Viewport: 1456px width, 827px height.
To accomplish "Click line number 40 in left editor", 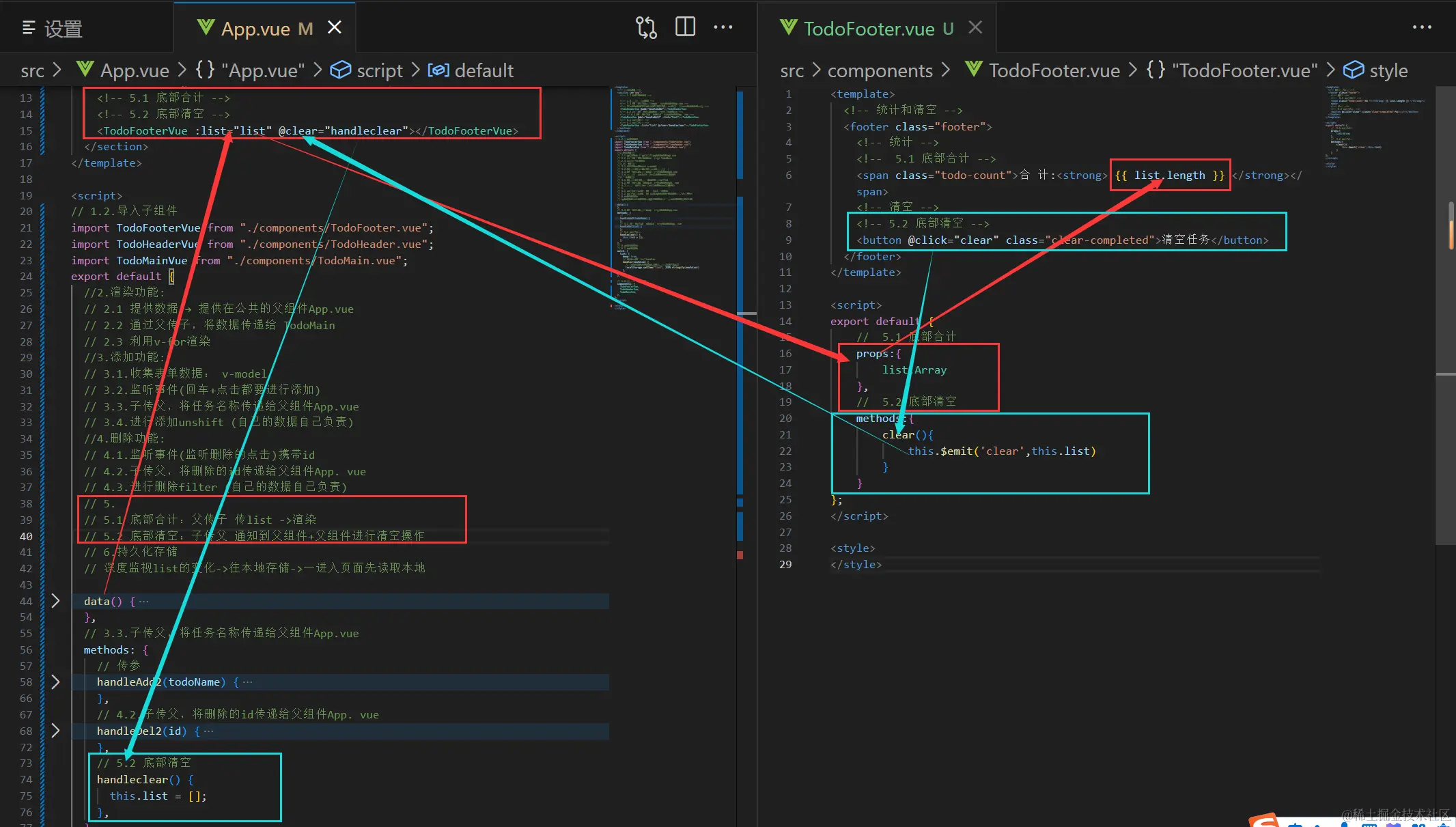I will (26, 536).
